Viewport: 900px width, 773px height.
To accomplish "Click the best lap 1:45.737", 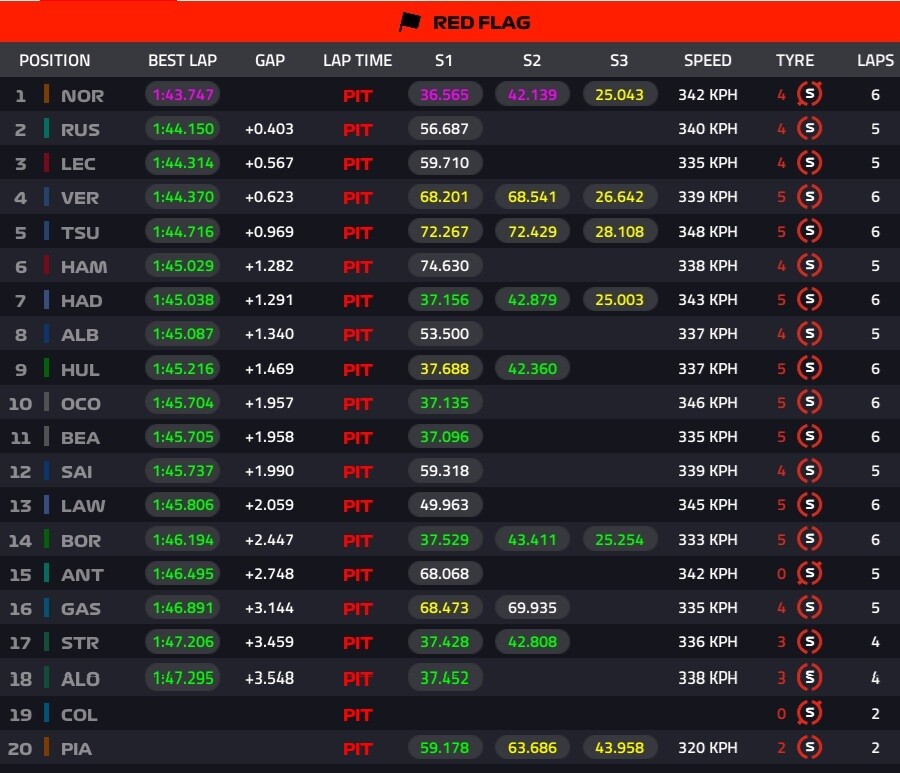I will pos(183,471).
